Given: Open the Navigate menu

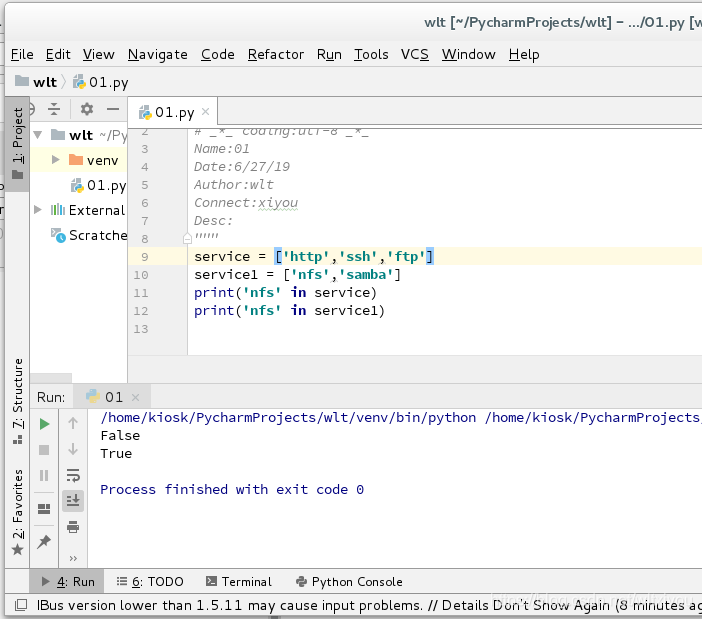Looking at the screenshot, I should (158, 54).
